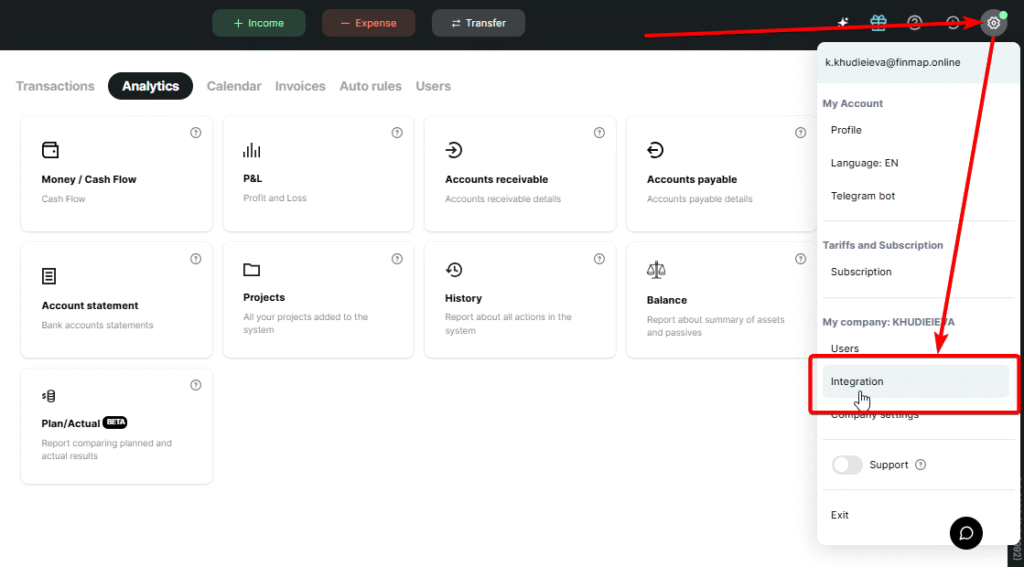Click the sparkle AI icon
Viewport: 1024px width, 567px height.
coord(844,23)
